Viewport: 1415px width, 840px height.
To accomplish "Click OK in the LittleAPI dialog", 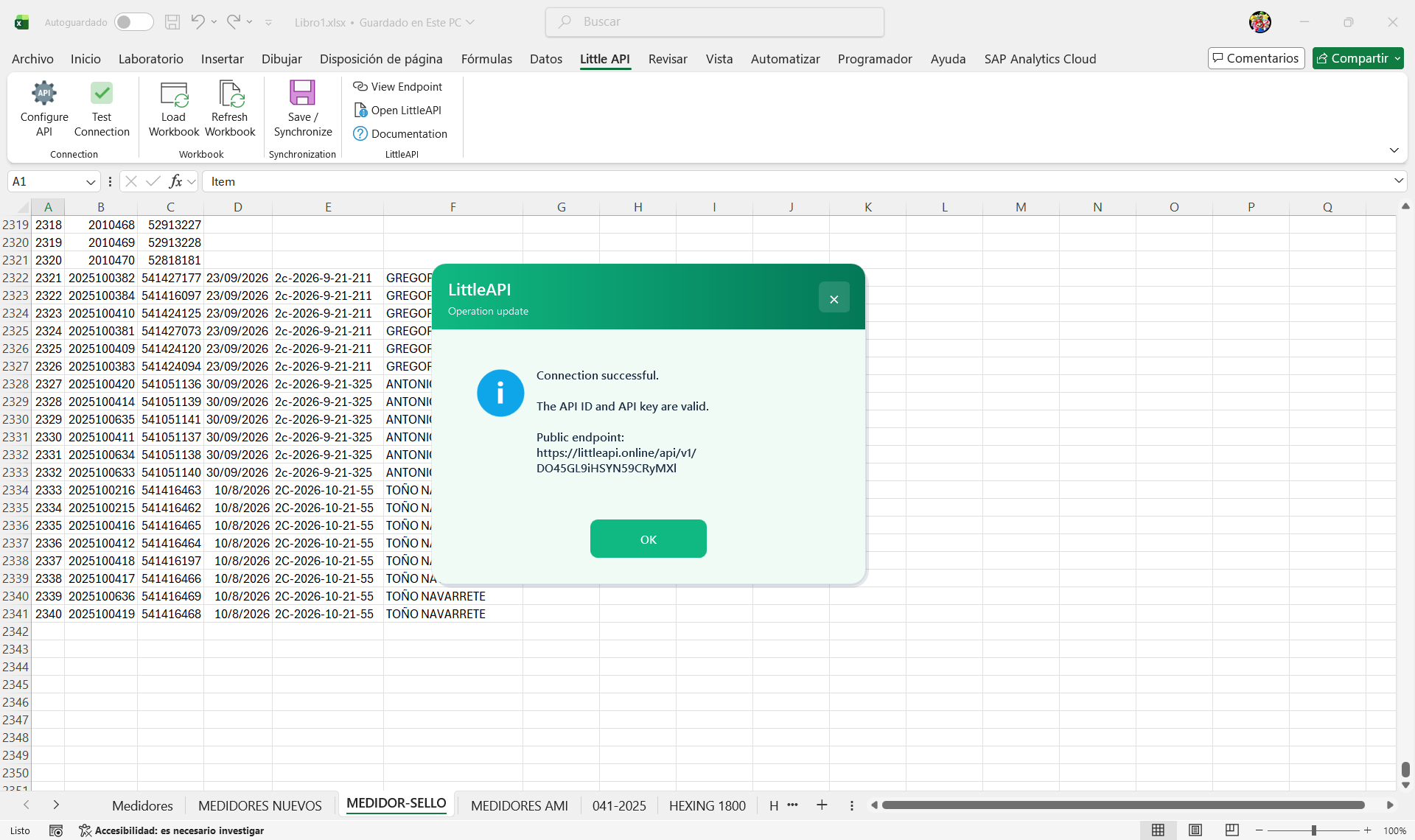I will pyautogui.click(x=649, y=539).
